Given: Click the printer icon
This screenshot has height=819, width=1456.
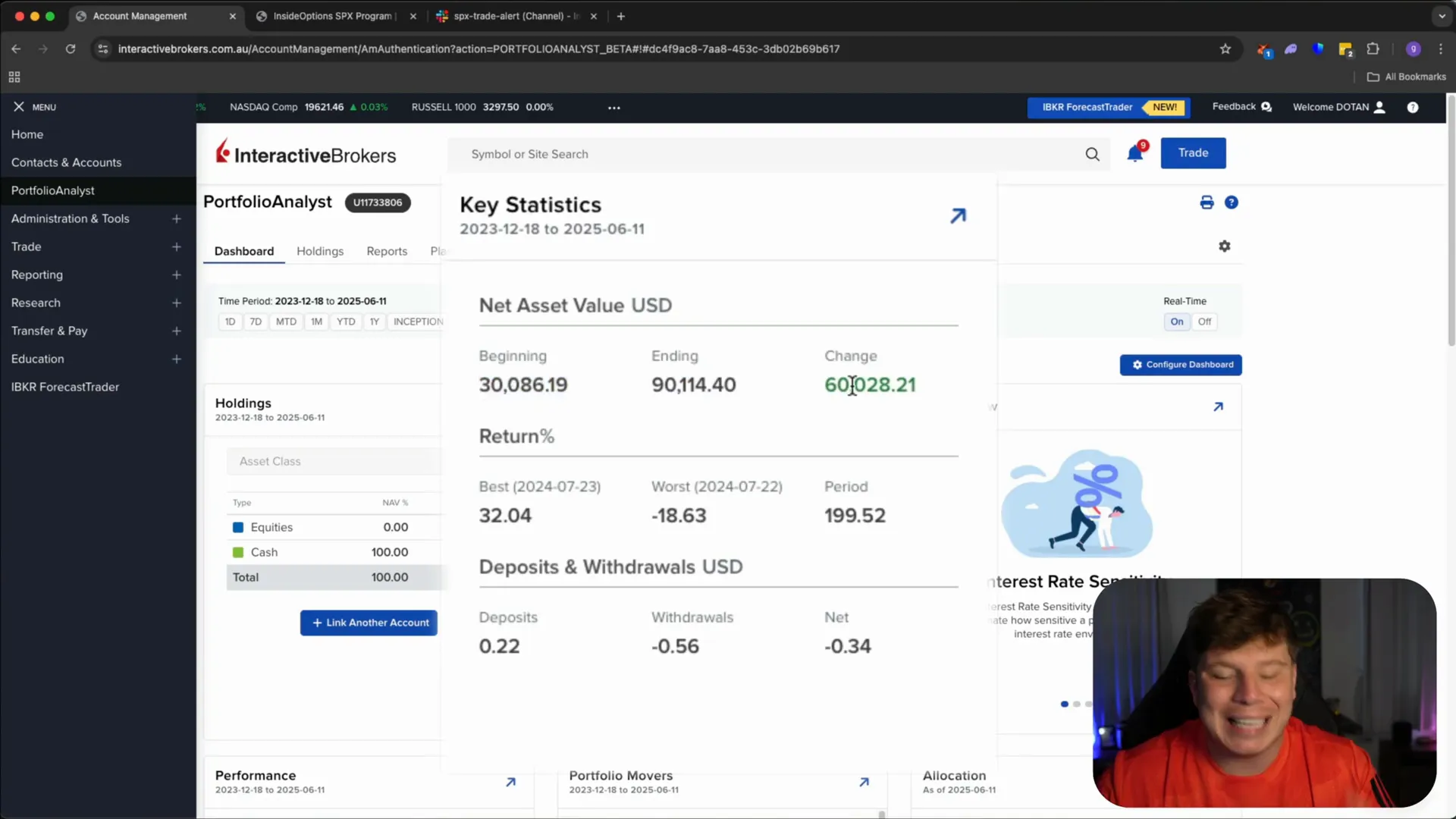Looking at the screenshot, I should pos(1207,202).
